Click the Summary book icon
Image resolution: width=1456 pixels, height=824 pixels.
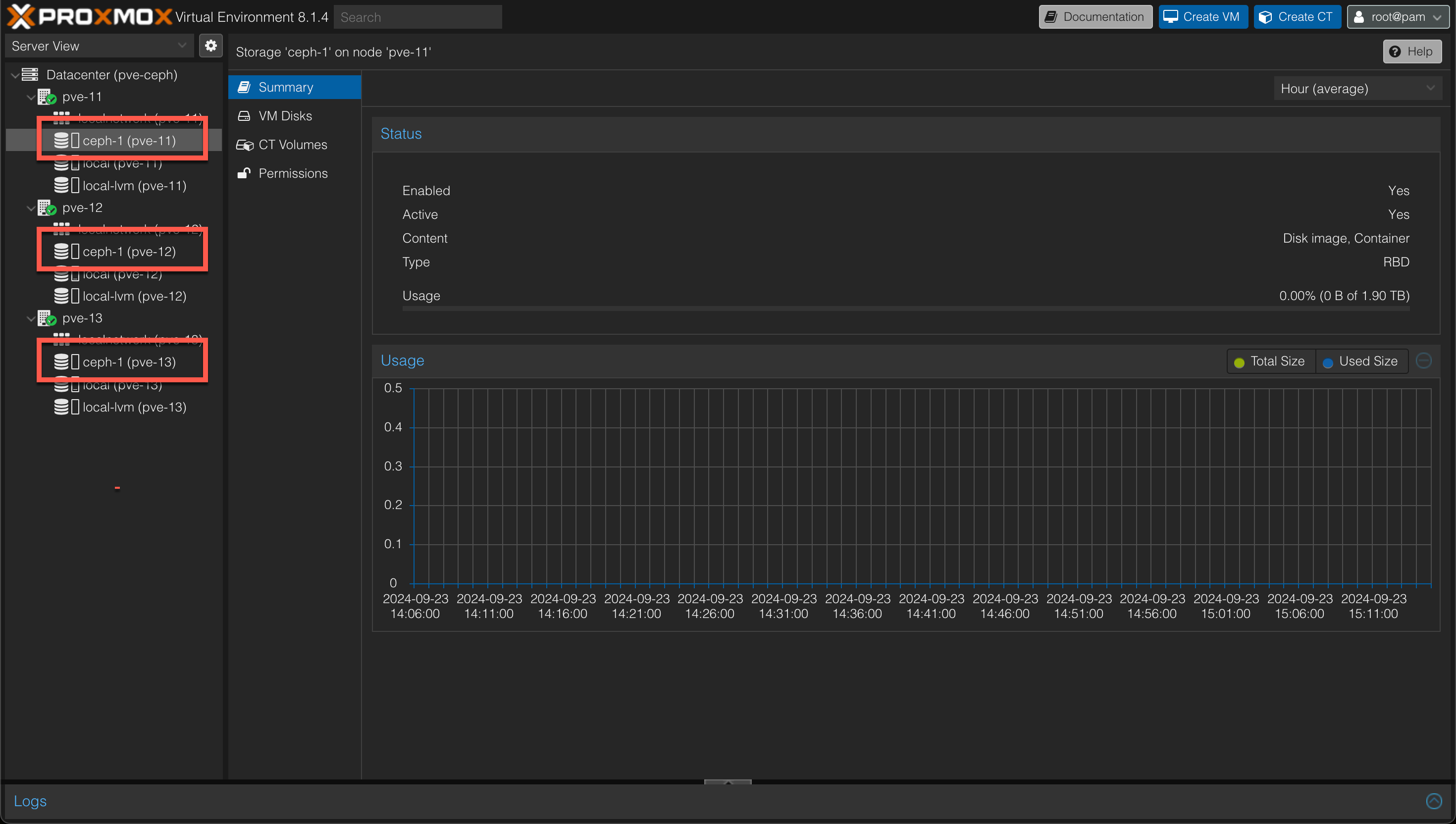click(244, 87)
